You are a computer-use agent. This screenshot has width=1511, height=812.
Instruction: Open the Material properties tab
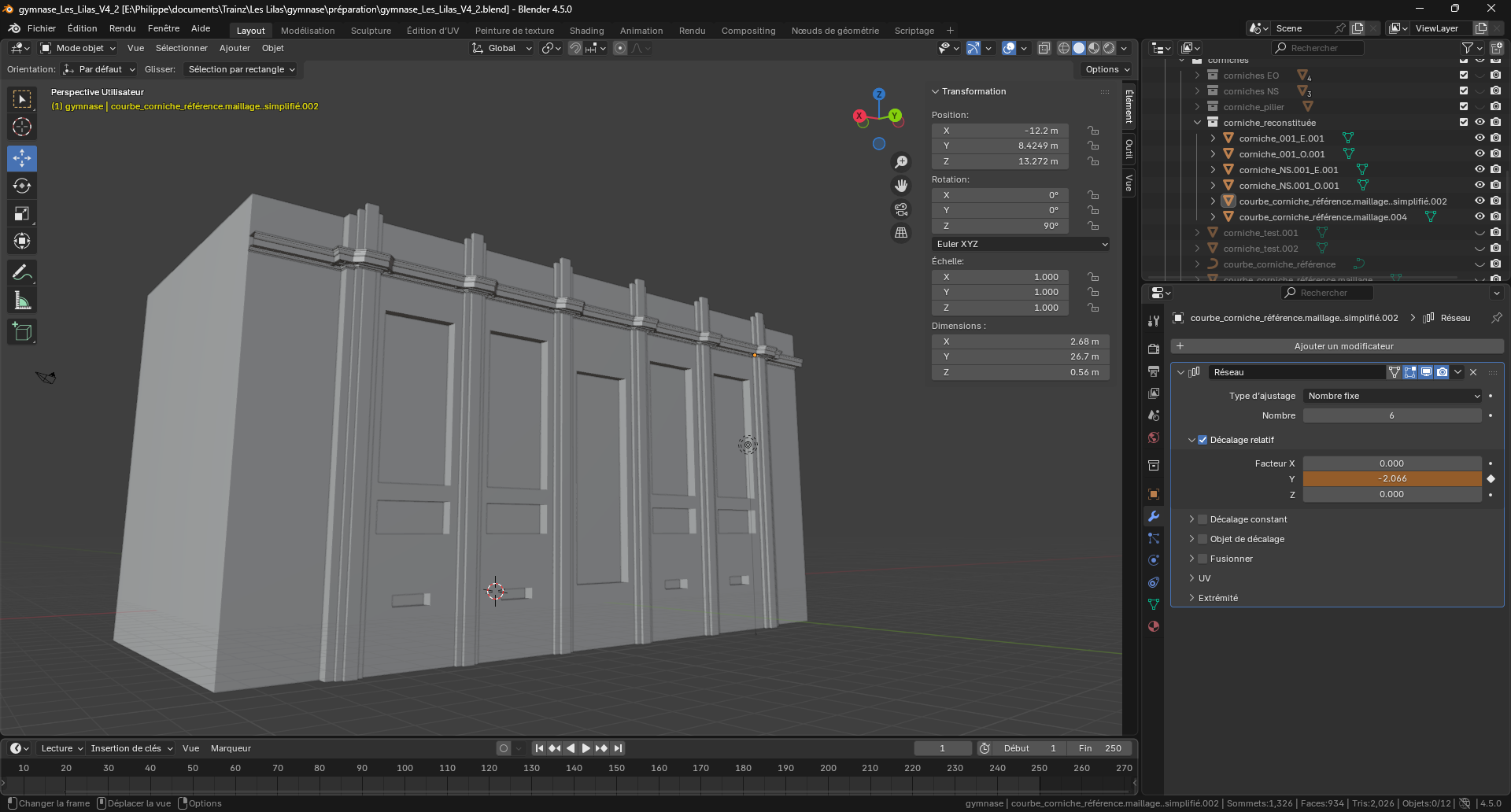[x=1154, y=626]
